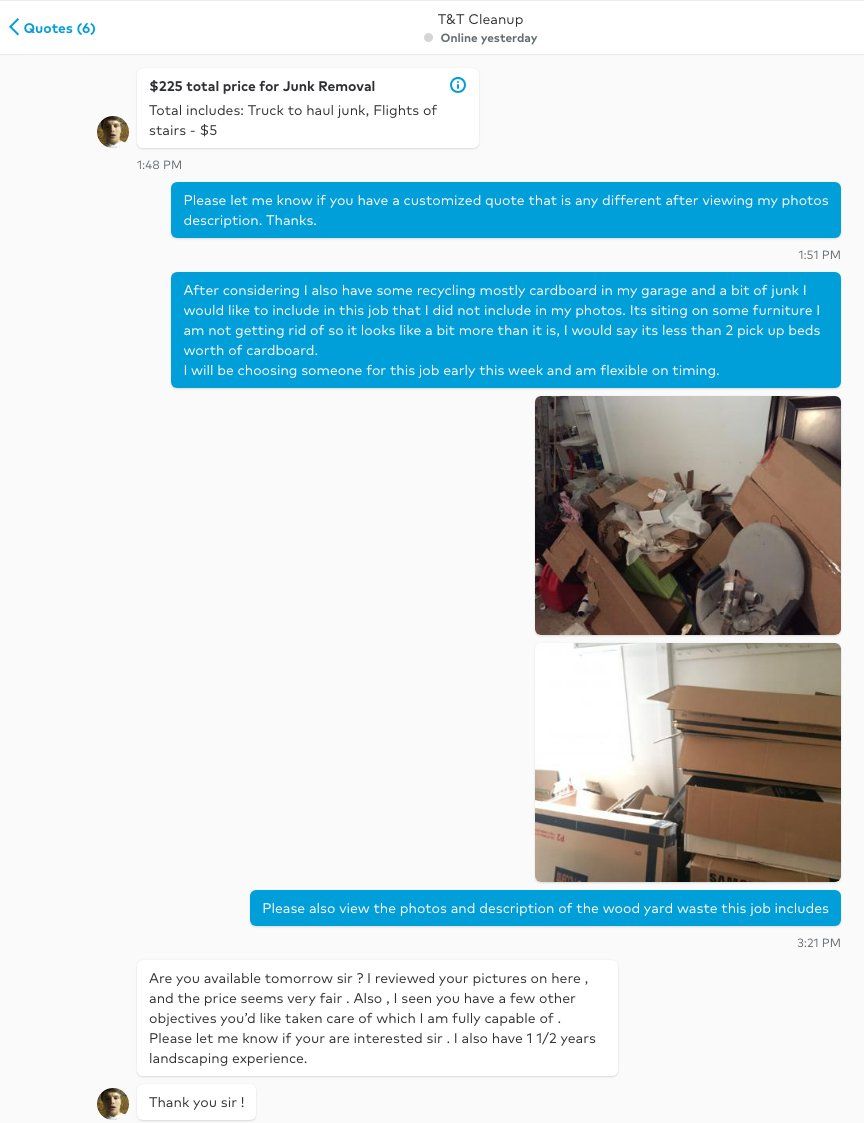Open the $225 total price quote card

(308, 108)
